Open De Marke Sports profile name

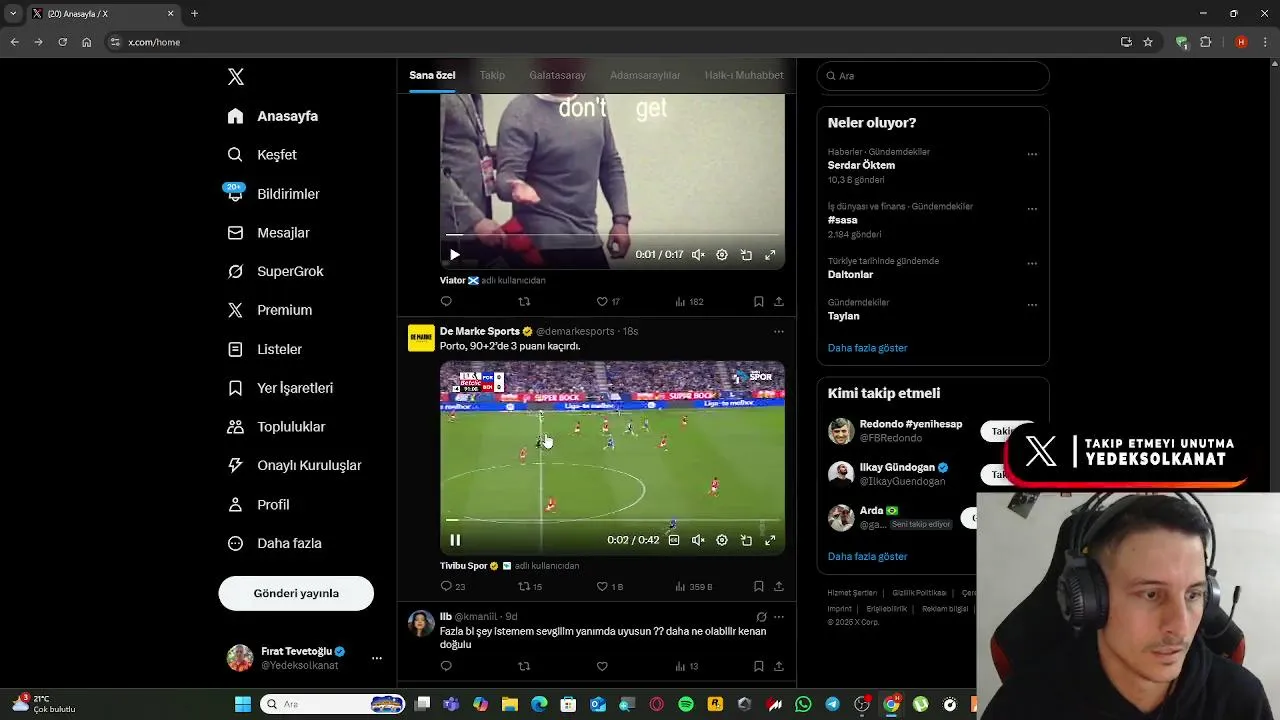pyautogui.click(x=480, y=331)
